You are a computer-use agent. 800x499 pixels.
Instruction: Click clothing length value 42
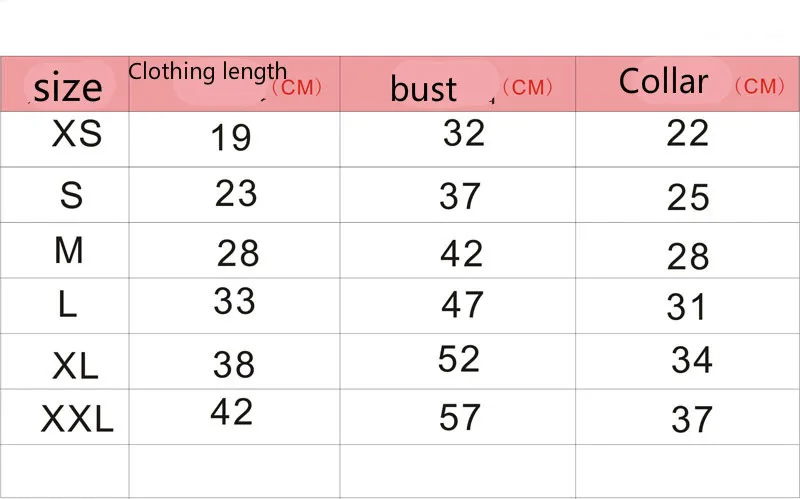232,411
